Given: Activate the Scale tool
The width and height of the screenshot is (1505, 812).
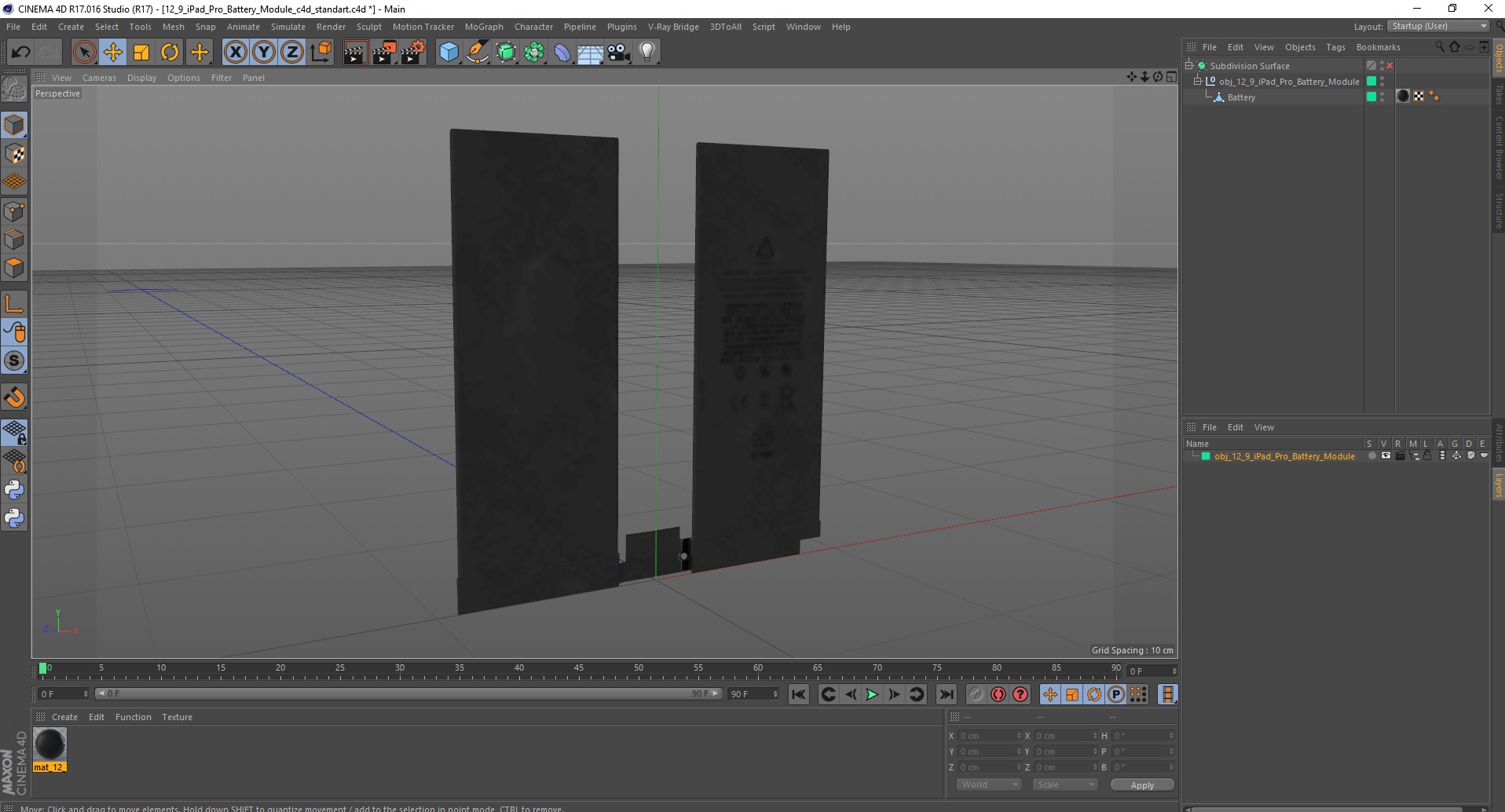Looking at the screenshot, I should [x=141, y=53].
